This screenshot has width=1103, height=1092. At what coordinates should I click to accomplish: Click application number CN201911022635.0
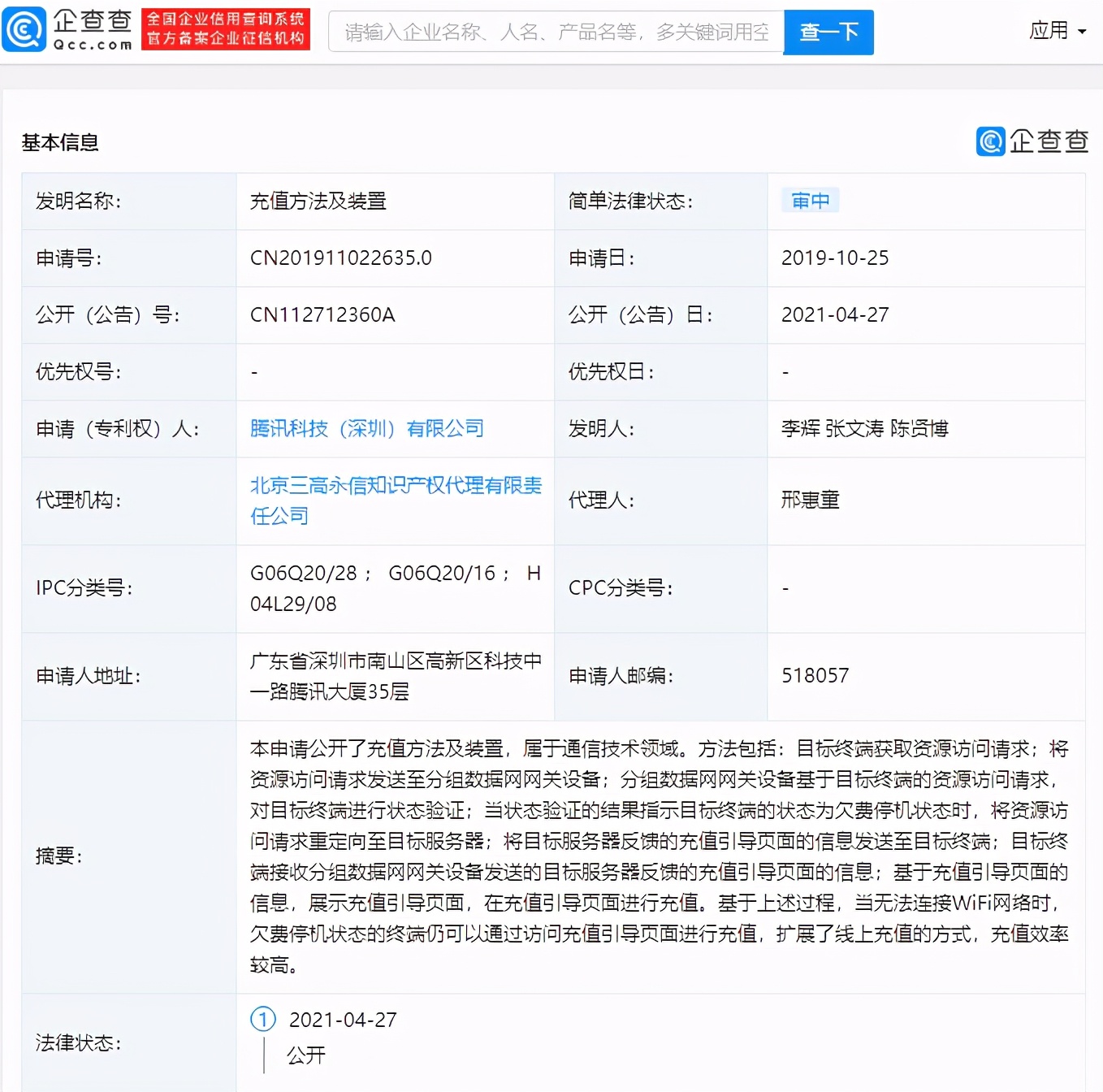[x=340, y=258]
